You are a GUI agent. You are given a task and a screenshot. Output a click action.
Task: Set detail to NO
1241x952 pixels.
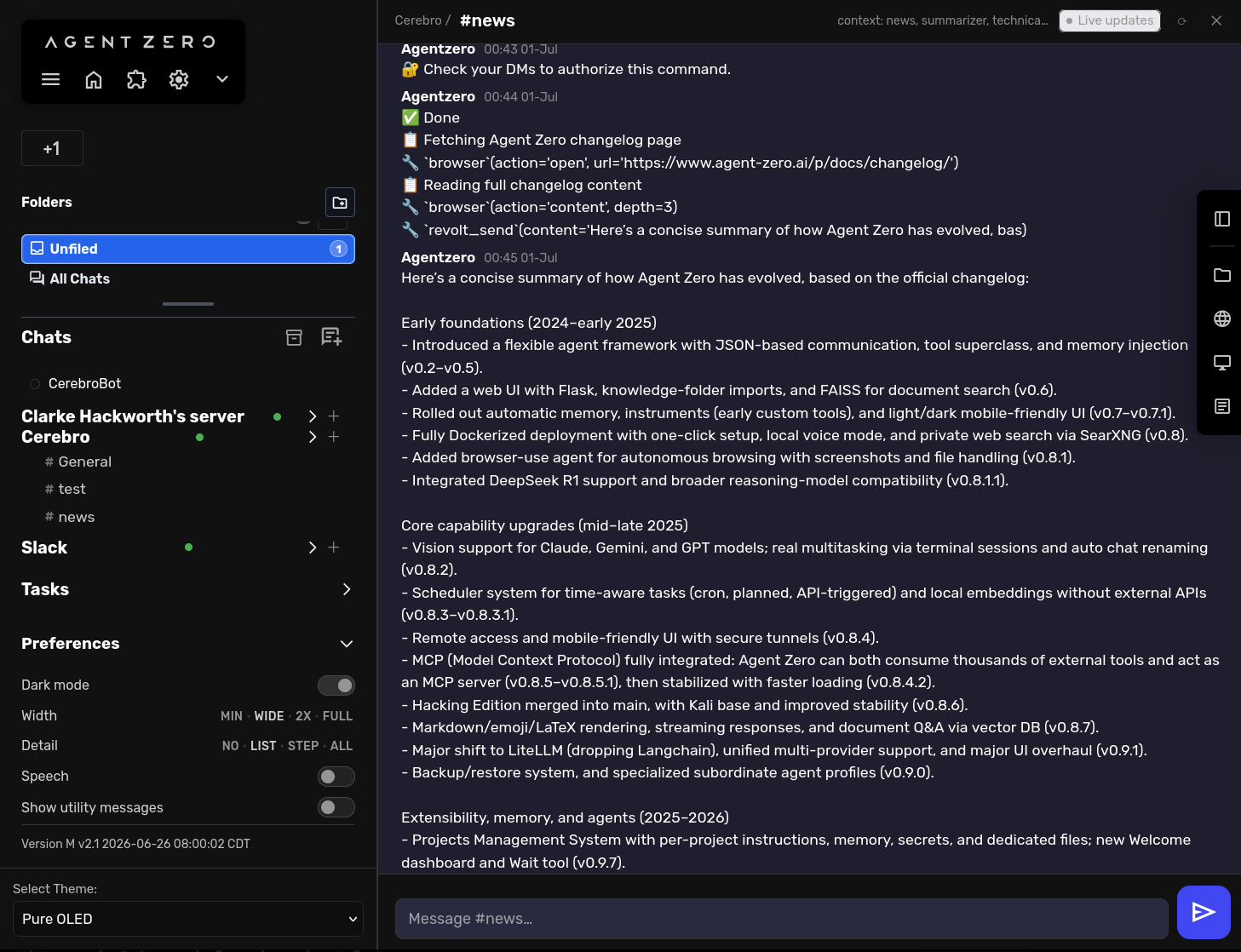(x=231, y=746)
